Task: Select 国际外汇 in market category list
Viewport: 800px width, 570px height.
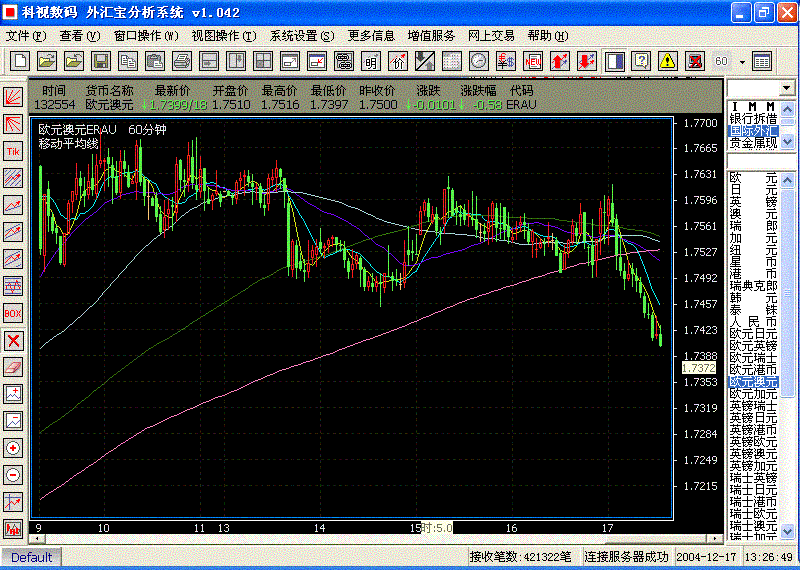Action: (x=753, y=131)
